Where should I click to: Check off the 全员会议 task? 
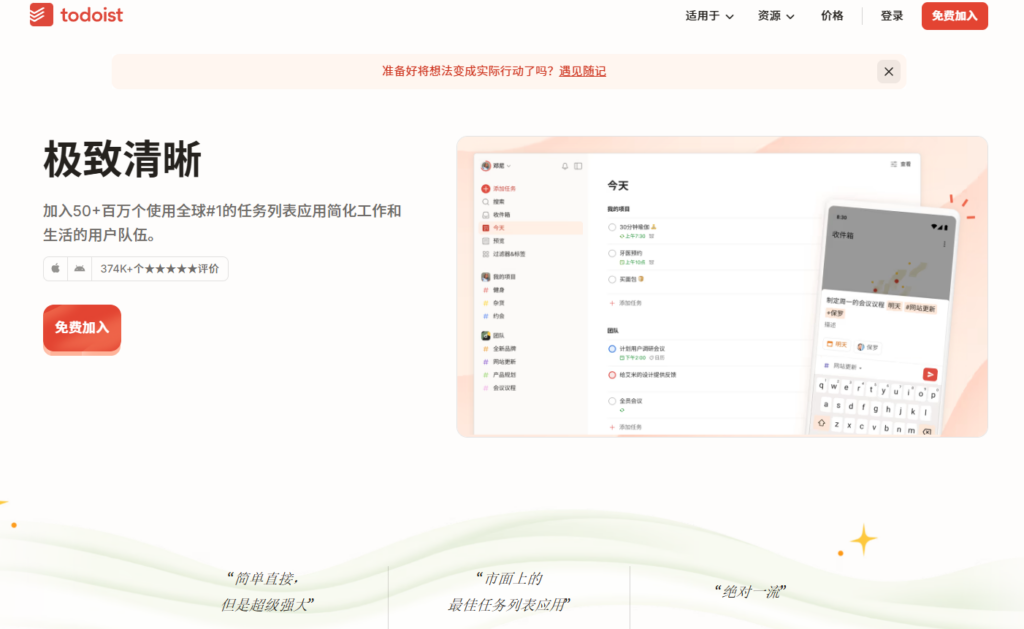pos(612,401)
